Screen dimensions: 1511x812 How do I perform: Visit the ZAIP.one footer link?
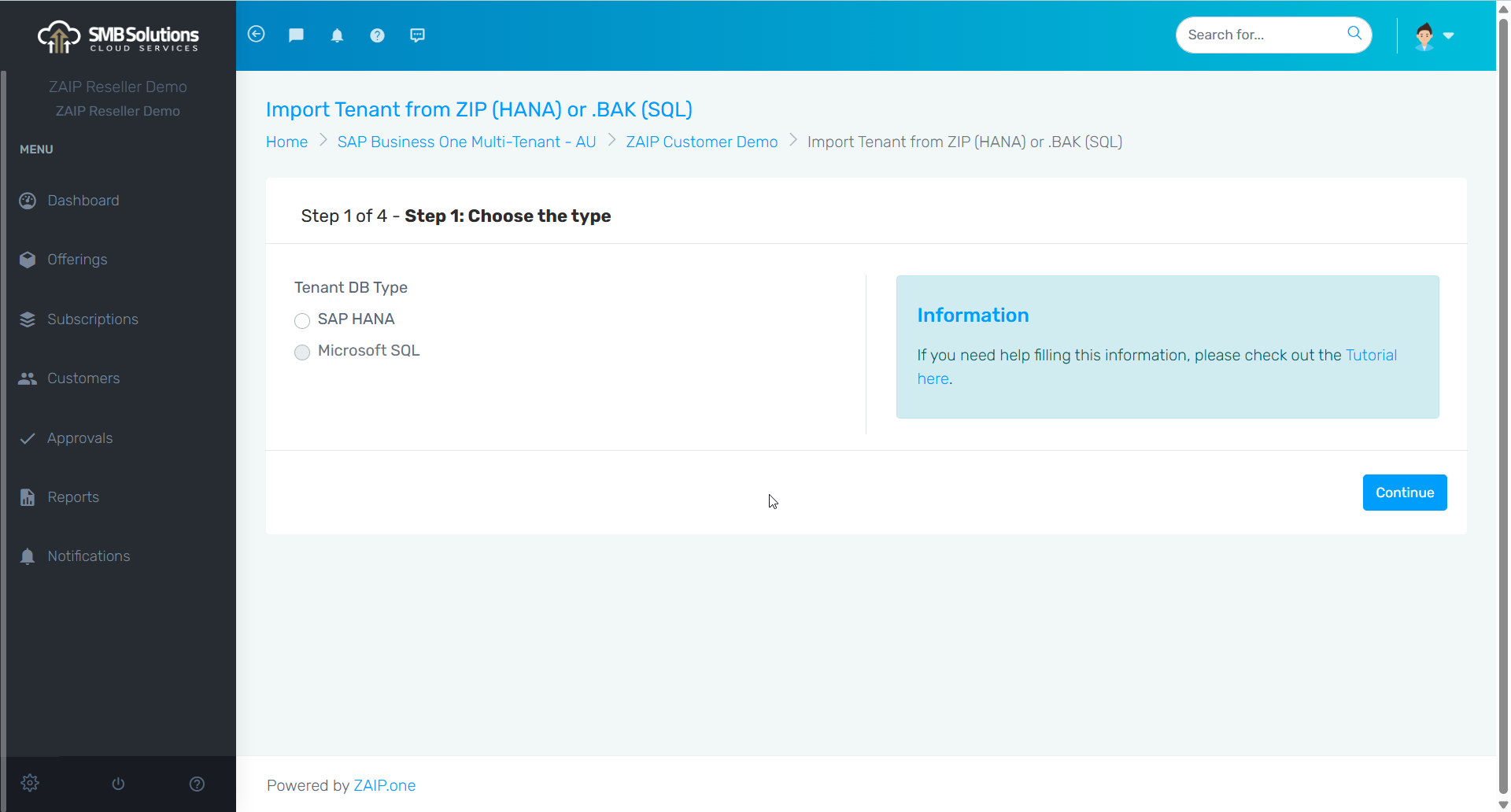tap(385, 785)
